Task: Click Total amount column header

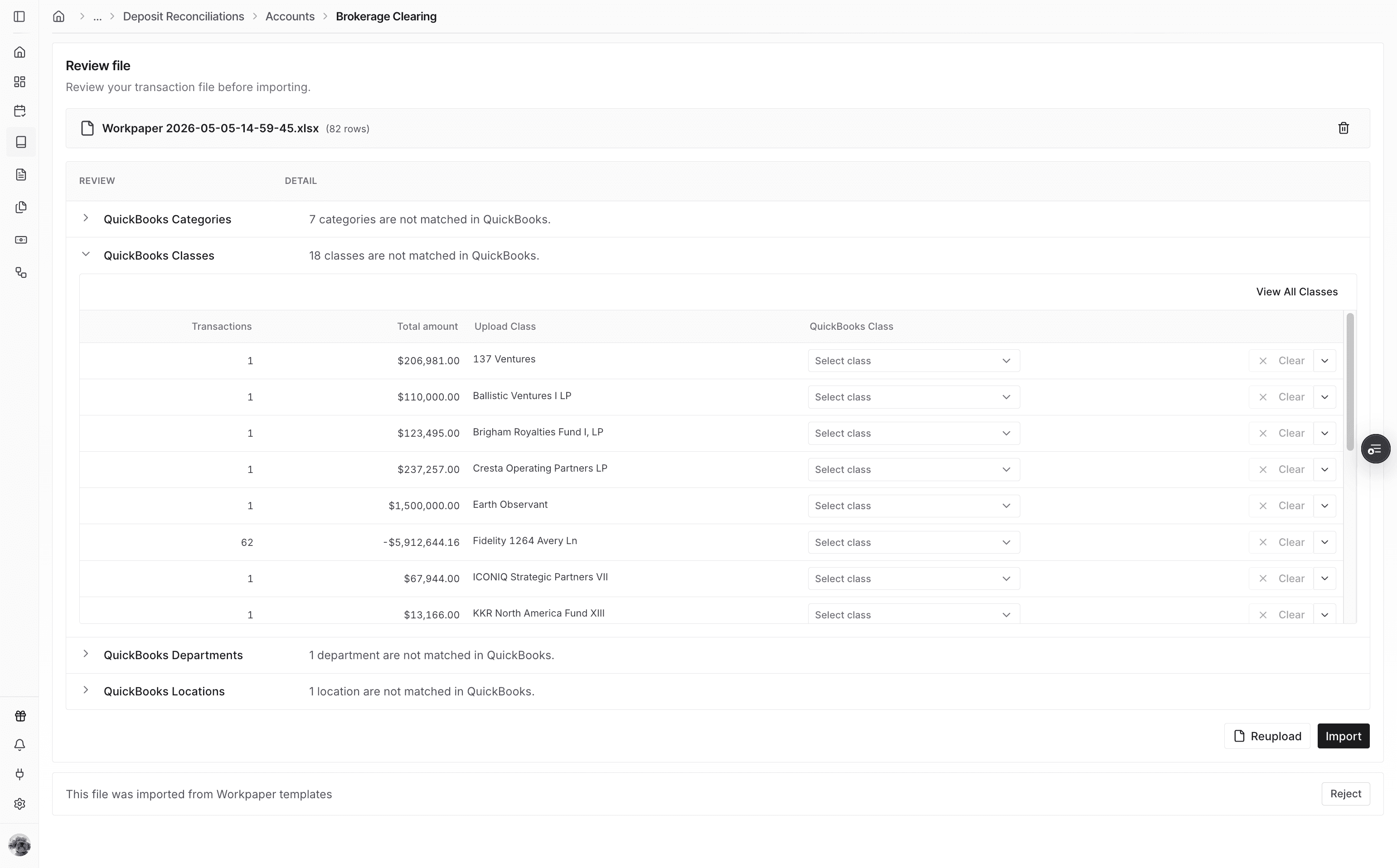Action: click(x=427, y=326)
